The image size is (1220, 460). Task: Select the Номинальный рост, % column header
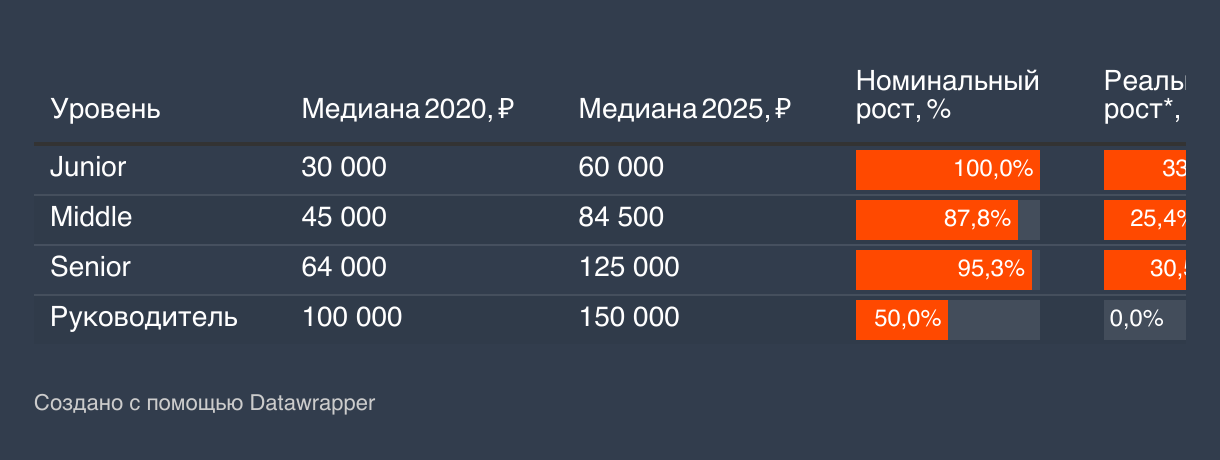(x=948, y=95)
